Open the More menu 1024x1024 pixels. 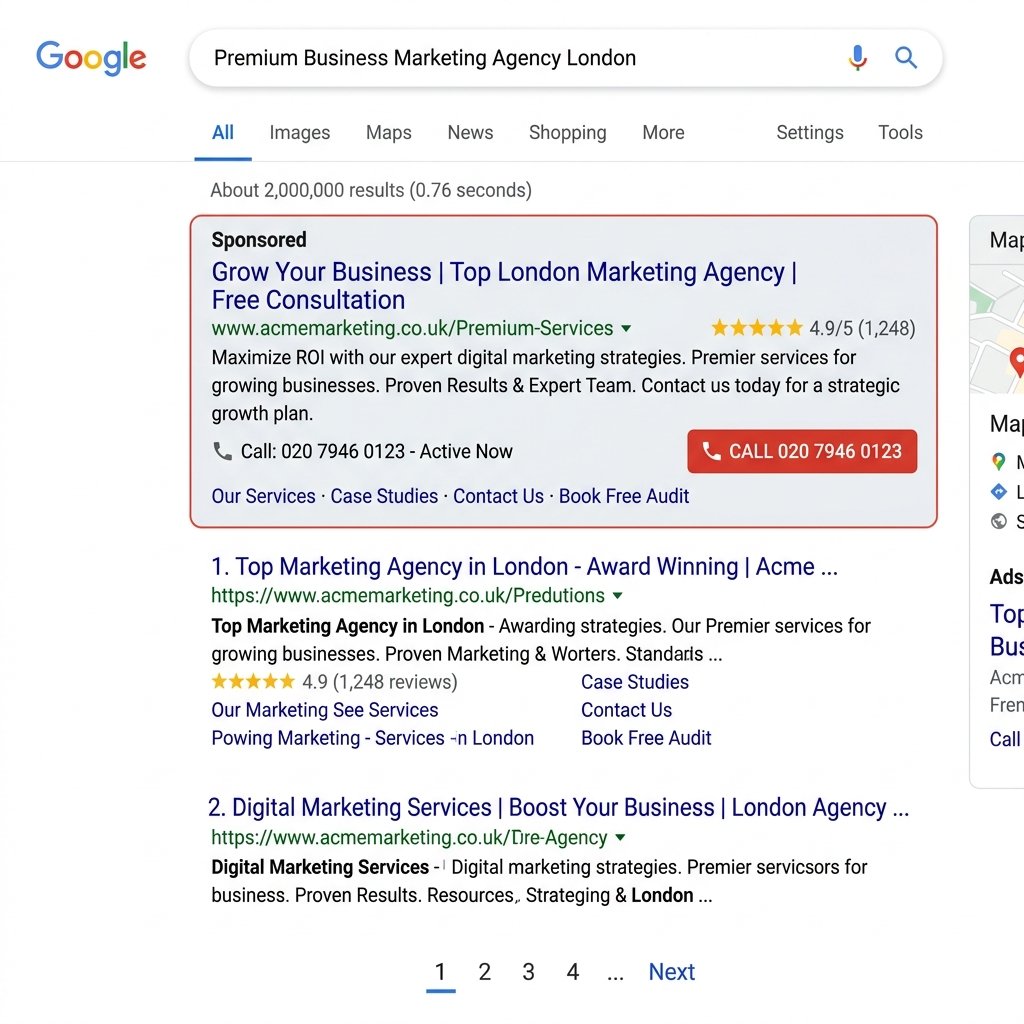point(664,133)
